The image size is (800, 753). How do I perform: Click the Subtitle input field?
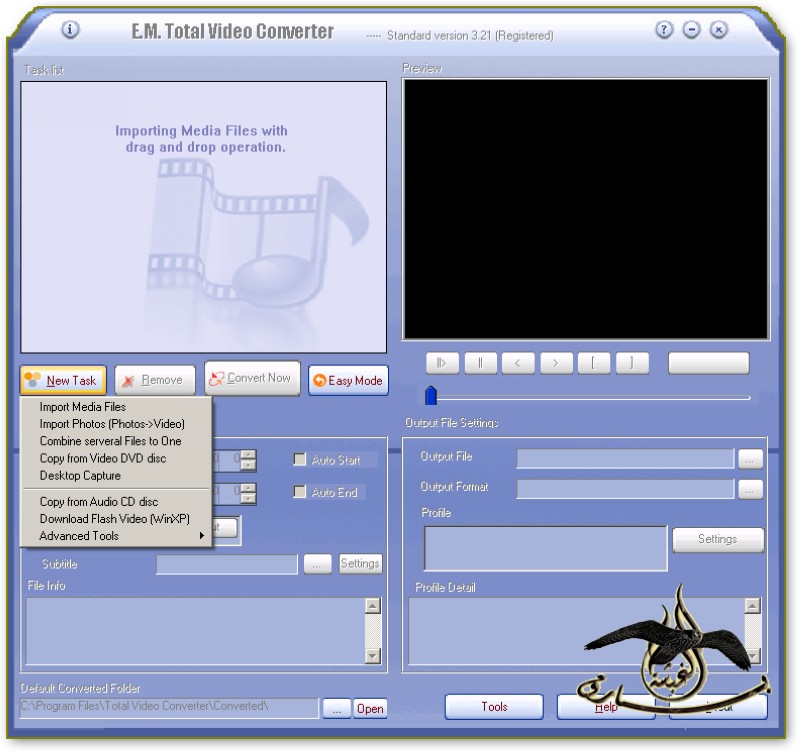[x=227, y=565]
